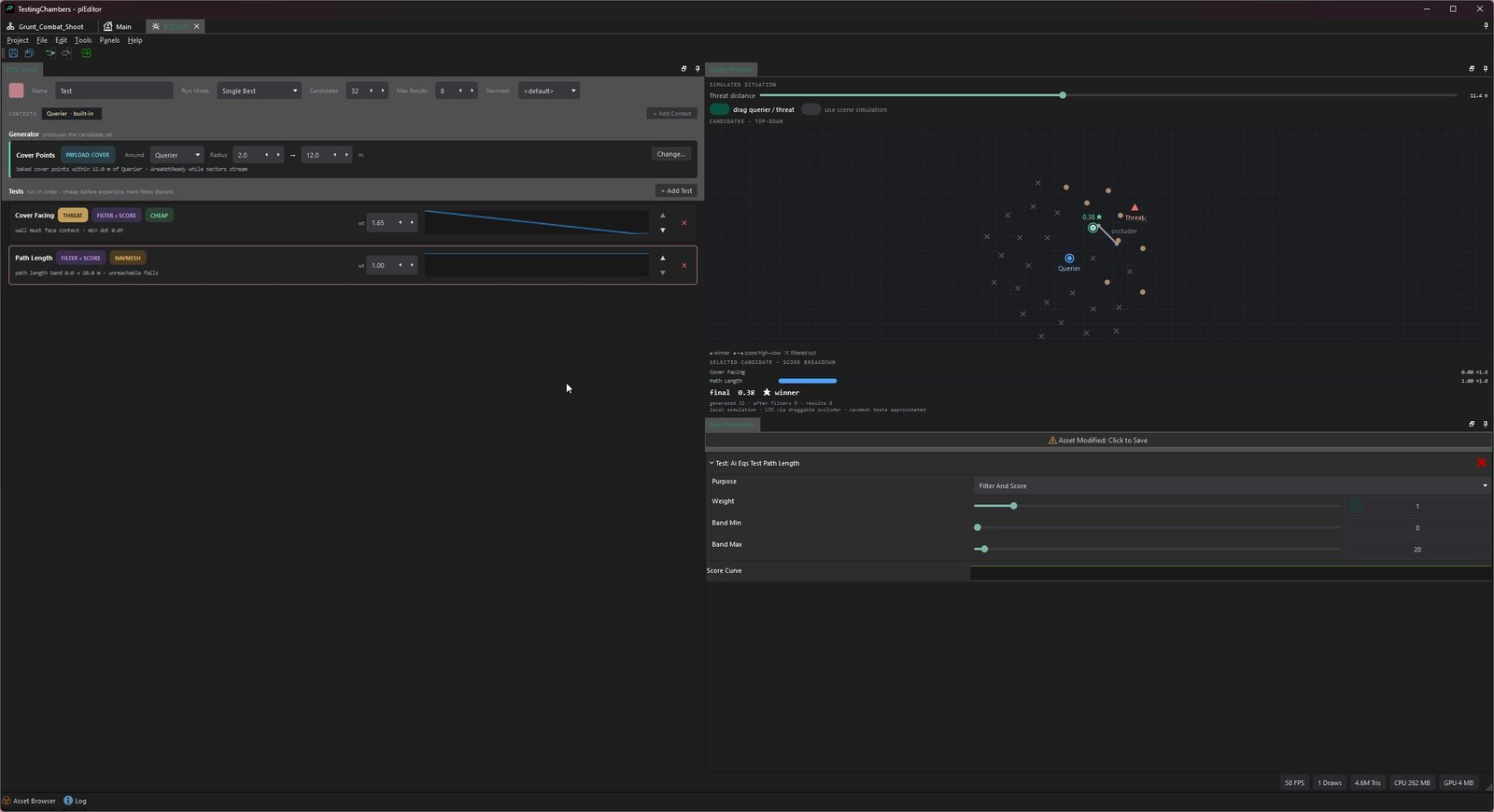Screen dimensions: 1494x812
Task: Click the Weight slider handle
Action: click(1013, 506)
